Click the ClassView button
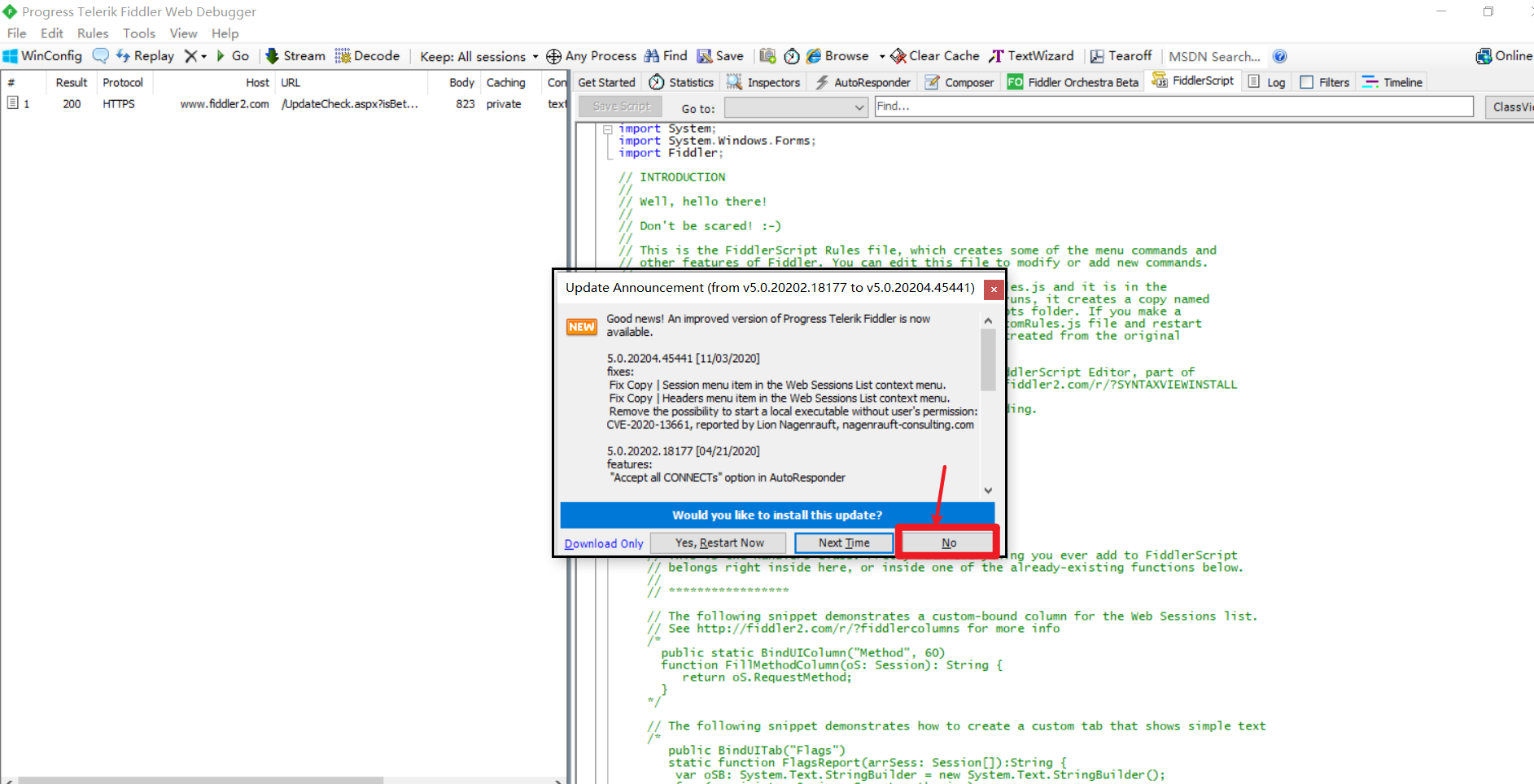1534x784 pixels. point(1510,107)
